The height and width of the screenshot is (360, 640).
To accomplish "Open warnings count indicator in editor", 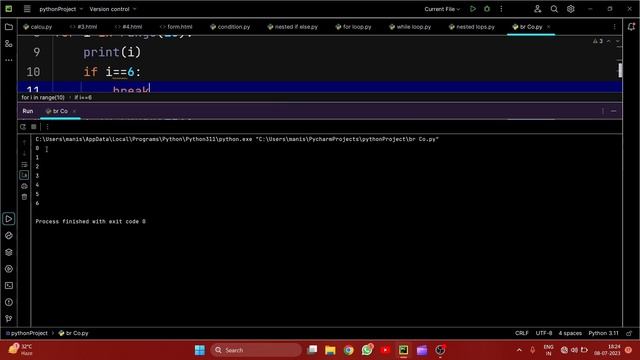I will (598, 41).
